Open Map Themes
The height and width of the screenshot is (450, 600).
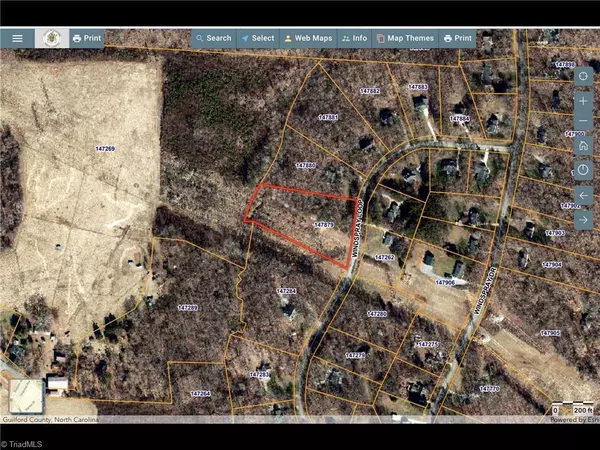tap(405, 38)
